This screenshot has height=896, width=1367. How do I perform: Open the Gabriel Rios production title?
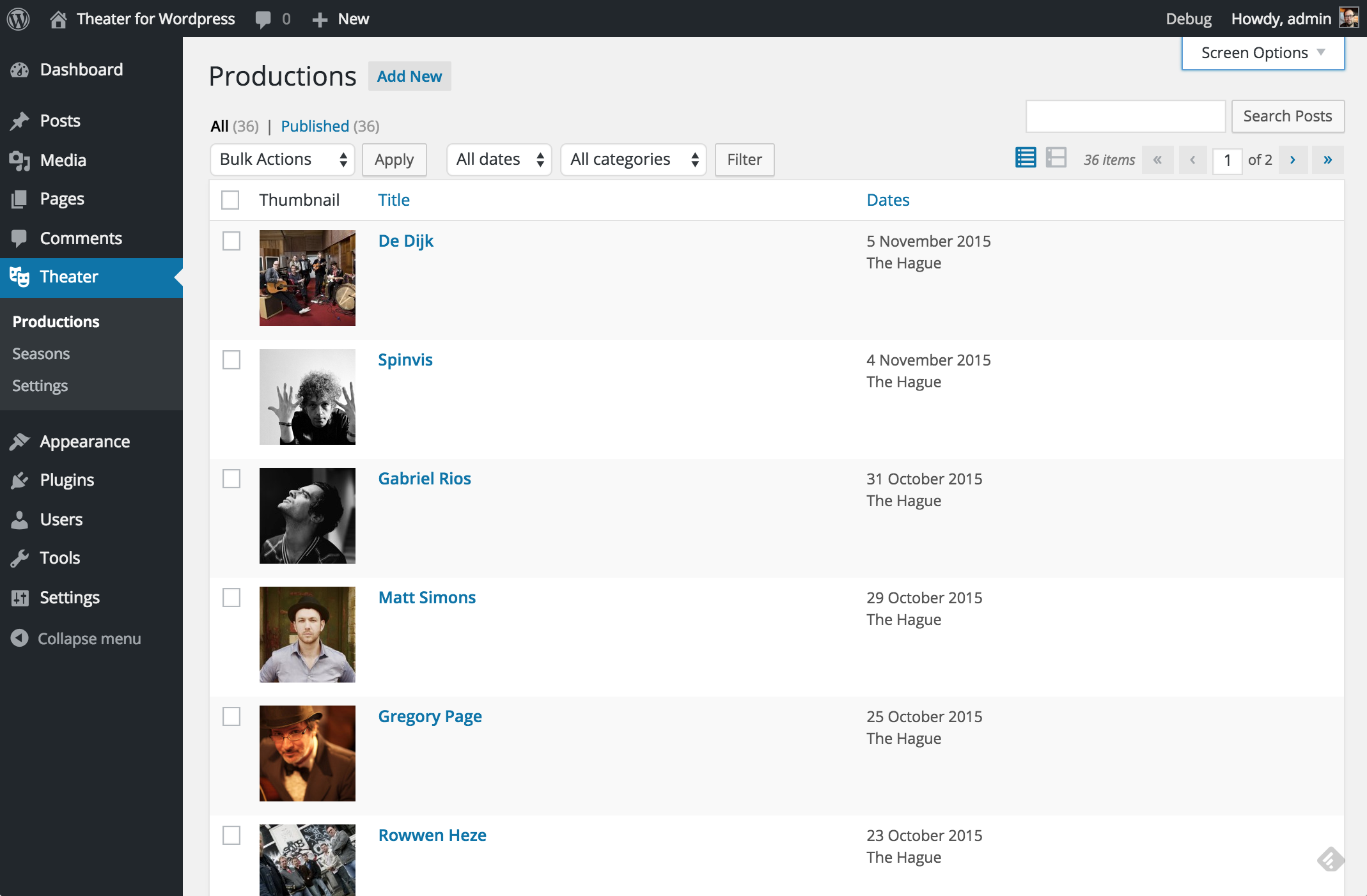click(425, 479)
